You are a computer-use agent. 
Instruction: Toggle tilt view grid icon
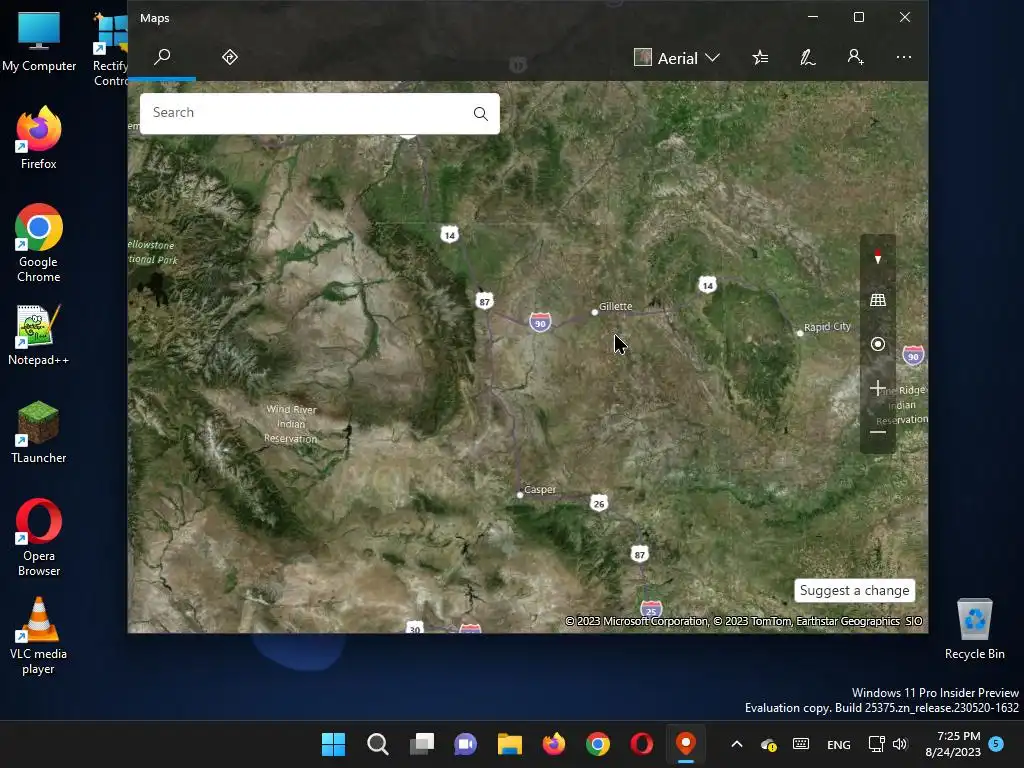coord(878,300)
